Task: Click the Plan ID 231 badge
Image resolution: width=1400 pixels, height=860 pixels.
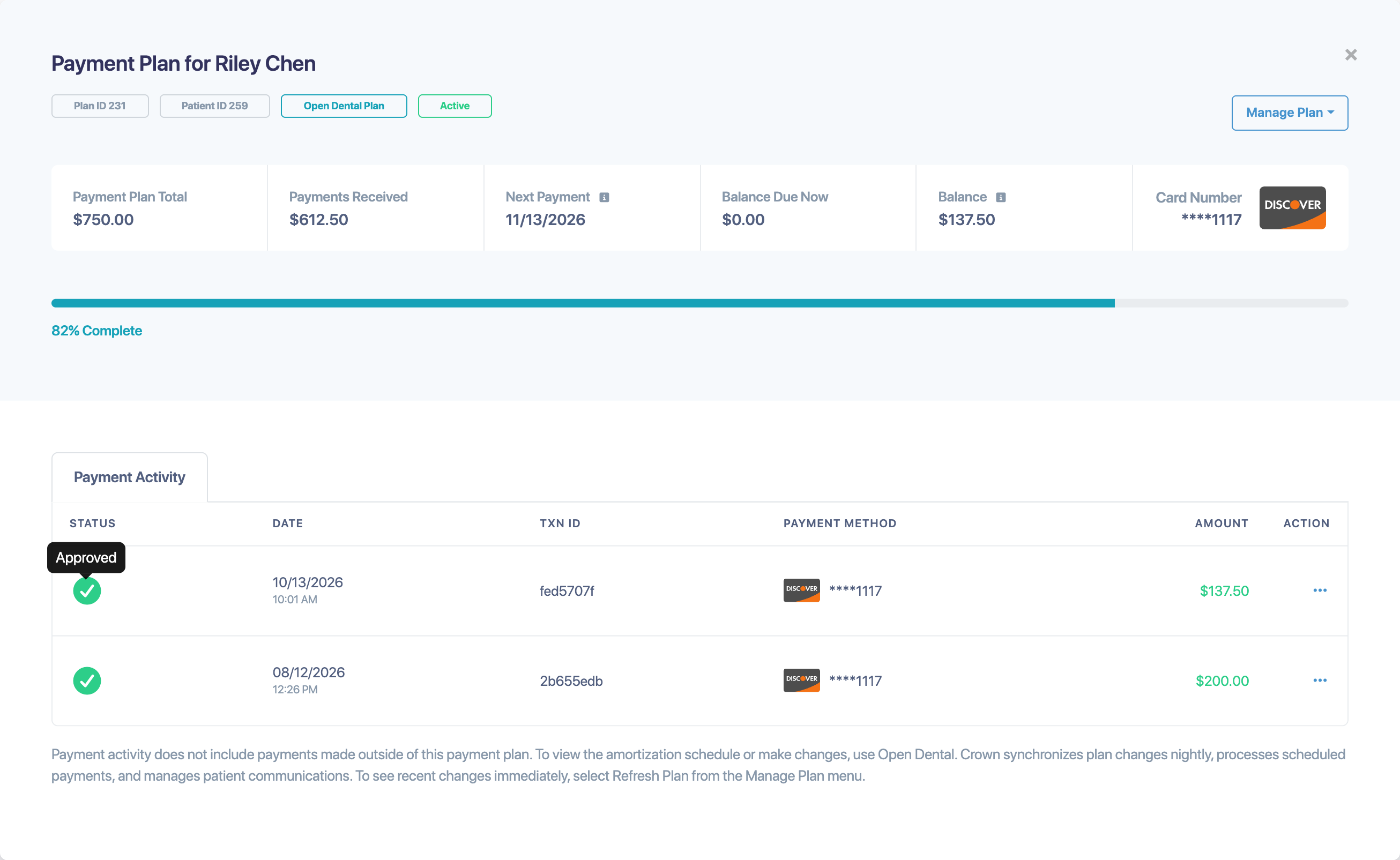Action: click(x=100, y=106)
